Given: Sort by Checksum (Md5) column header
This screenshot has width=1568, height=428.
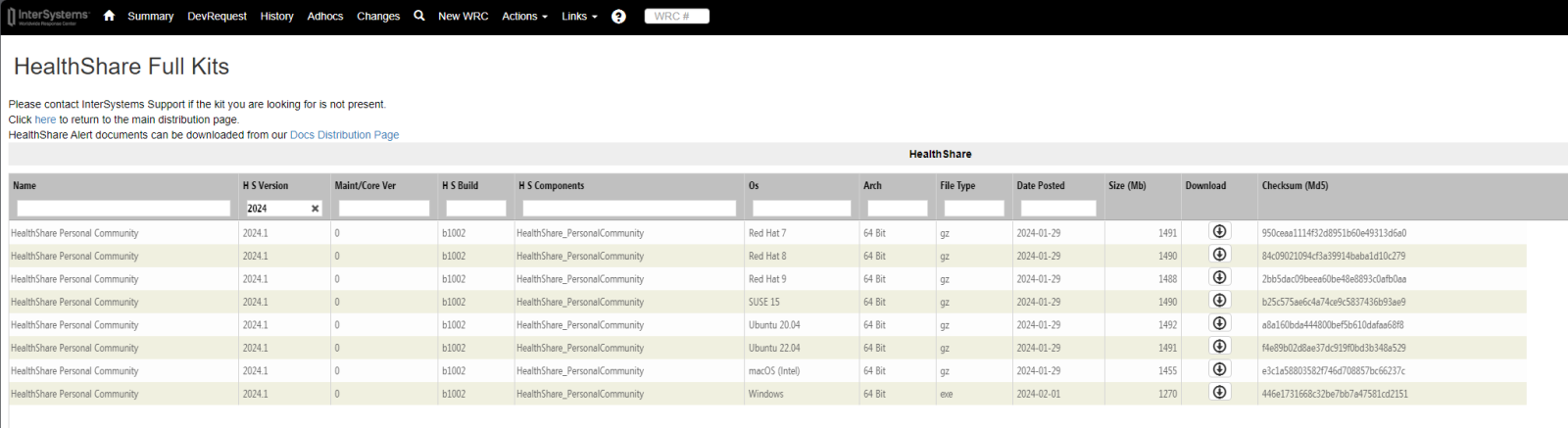Looking at the screenshot, I should 1295,185.
